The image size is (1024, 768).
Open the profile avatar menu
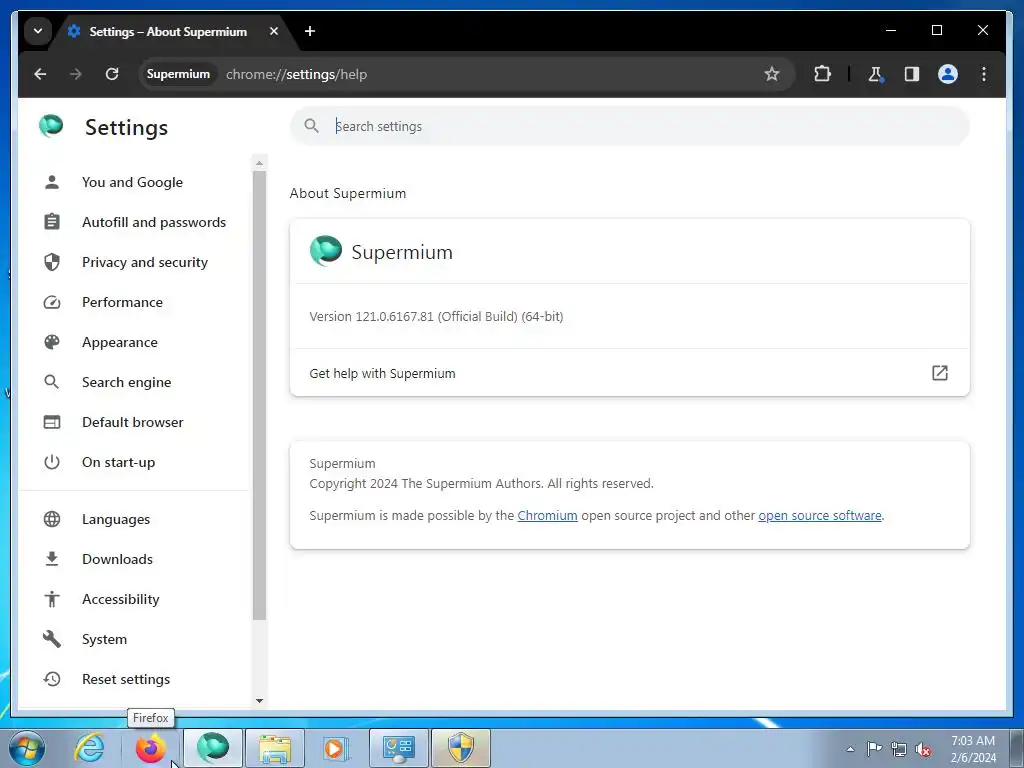(x=948, y=74)
